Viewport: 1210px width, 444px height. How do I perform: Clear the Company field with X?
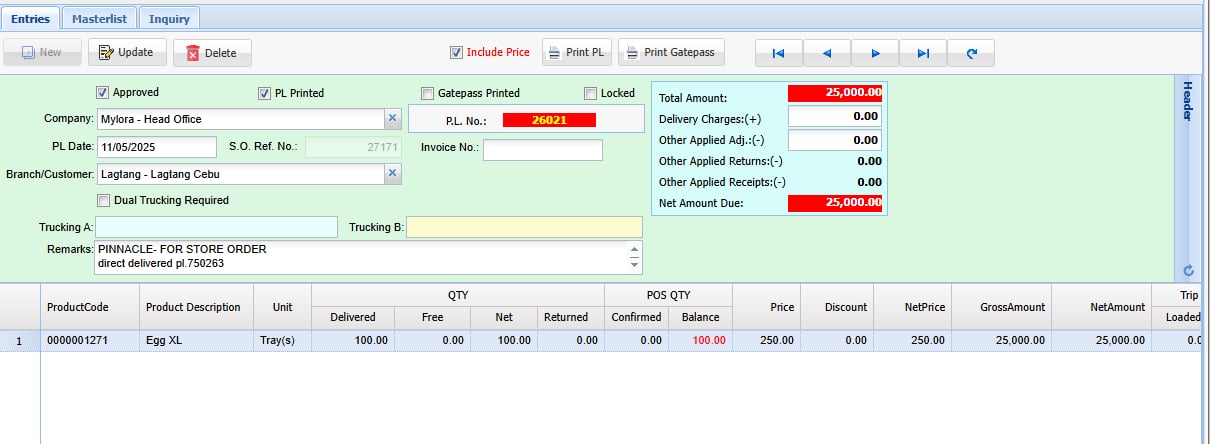(392, 119)
